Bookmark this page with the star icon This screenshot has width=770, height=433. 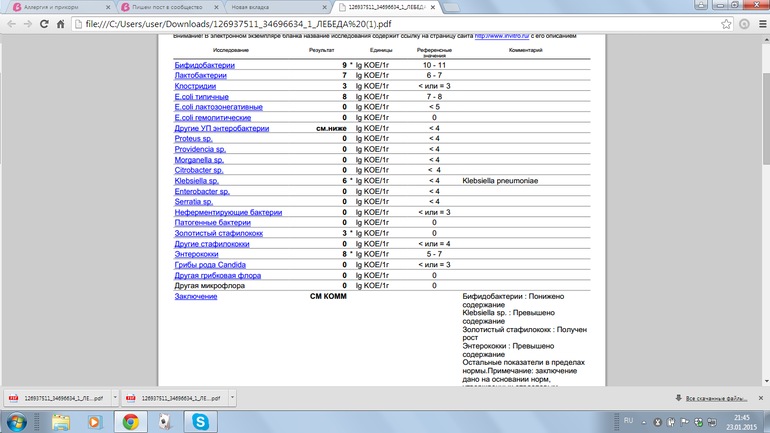726,24
